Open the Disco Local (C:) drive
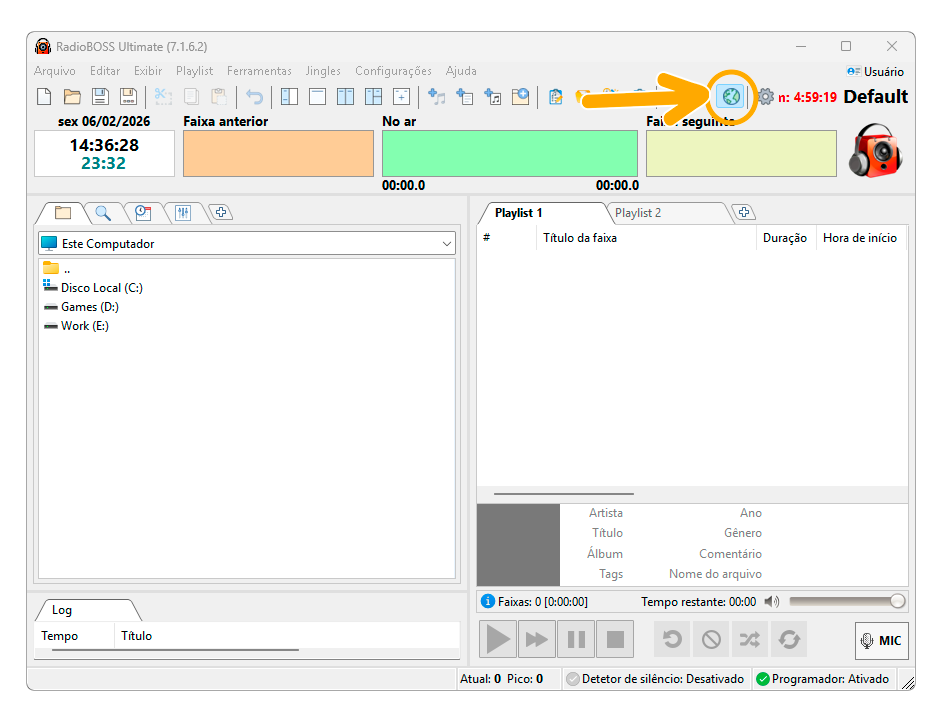The height and width of the screenshot is (723, 942). pos(101,288)
